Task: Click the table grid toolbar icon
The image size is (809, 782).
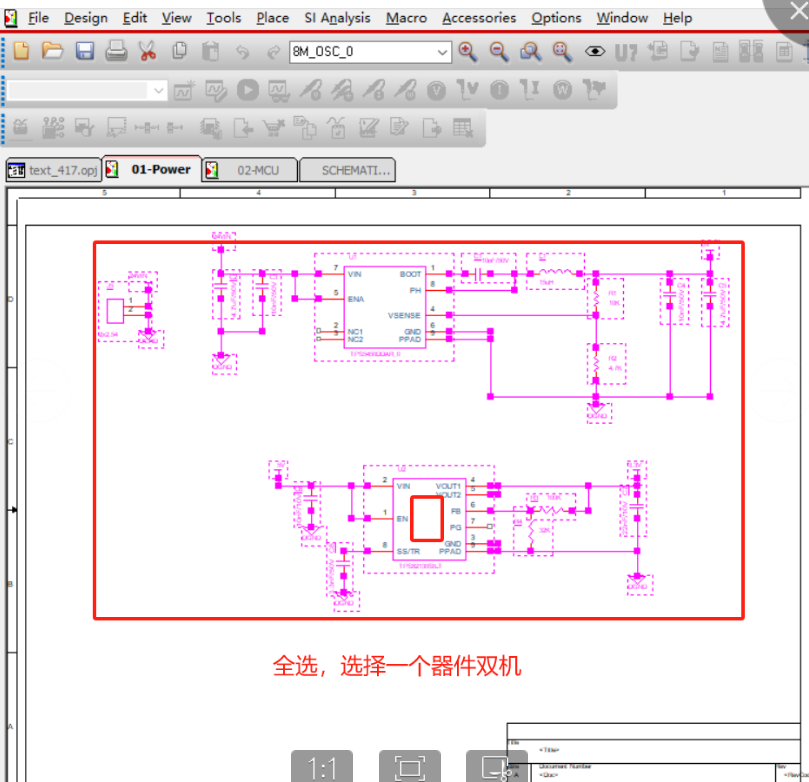Action: [x=463, y=127]
